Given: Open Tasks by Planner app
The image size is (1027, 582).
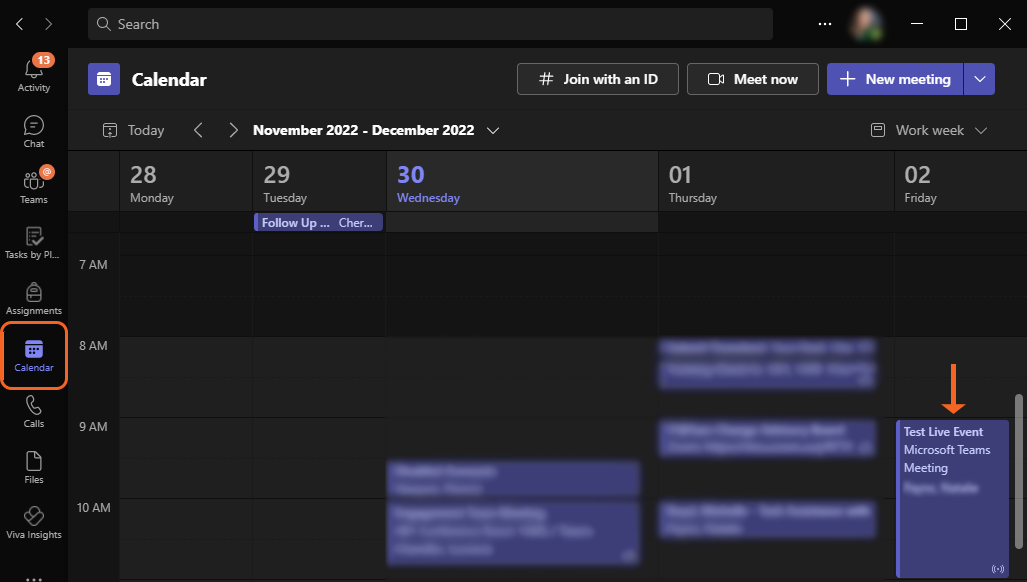Looking at the screenshot, I should pyautogui.click(x=34, y=243).
